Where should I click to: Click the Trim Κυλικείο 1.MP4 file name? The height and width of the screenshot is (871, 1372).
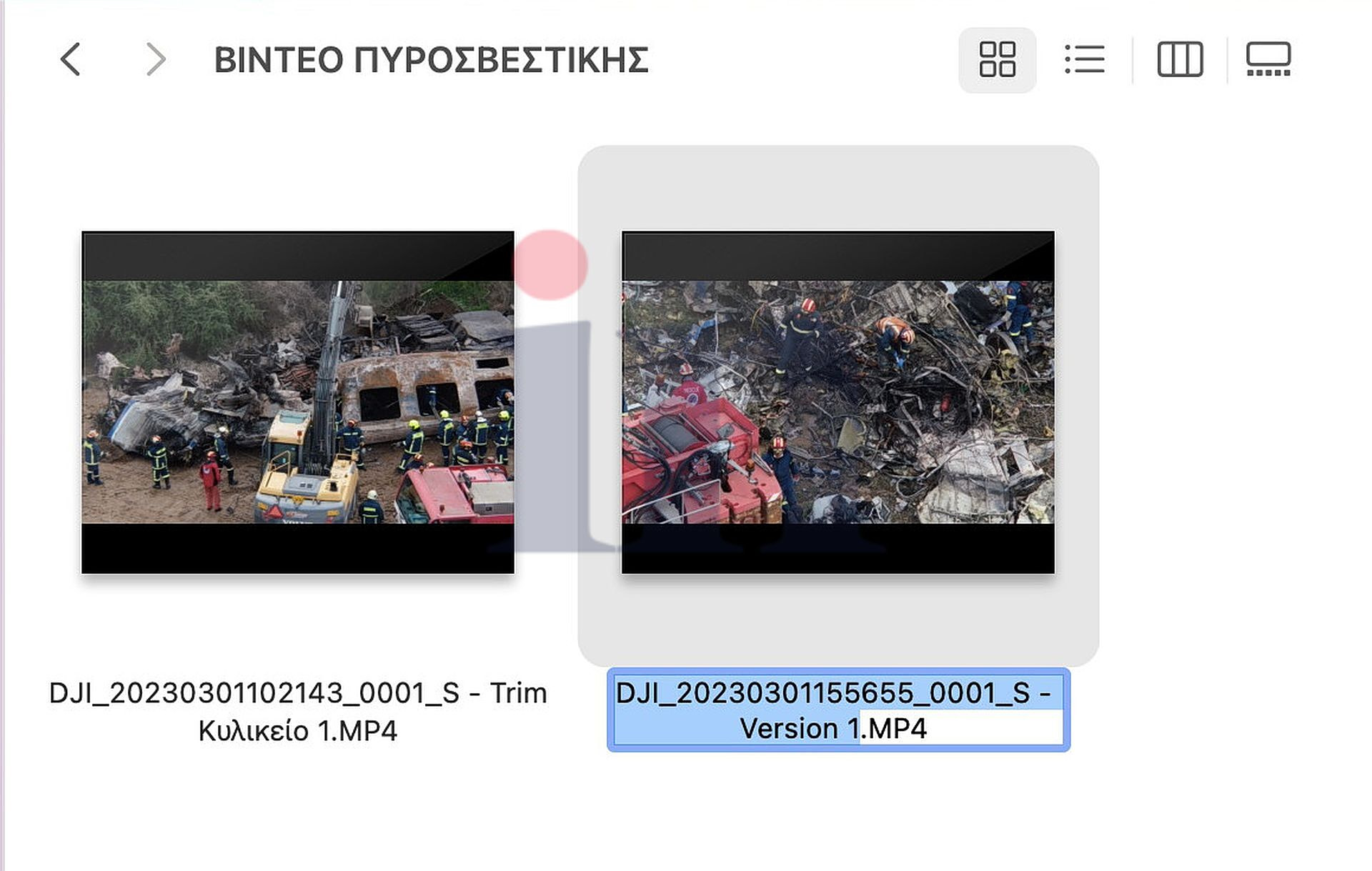click(297, 731)
